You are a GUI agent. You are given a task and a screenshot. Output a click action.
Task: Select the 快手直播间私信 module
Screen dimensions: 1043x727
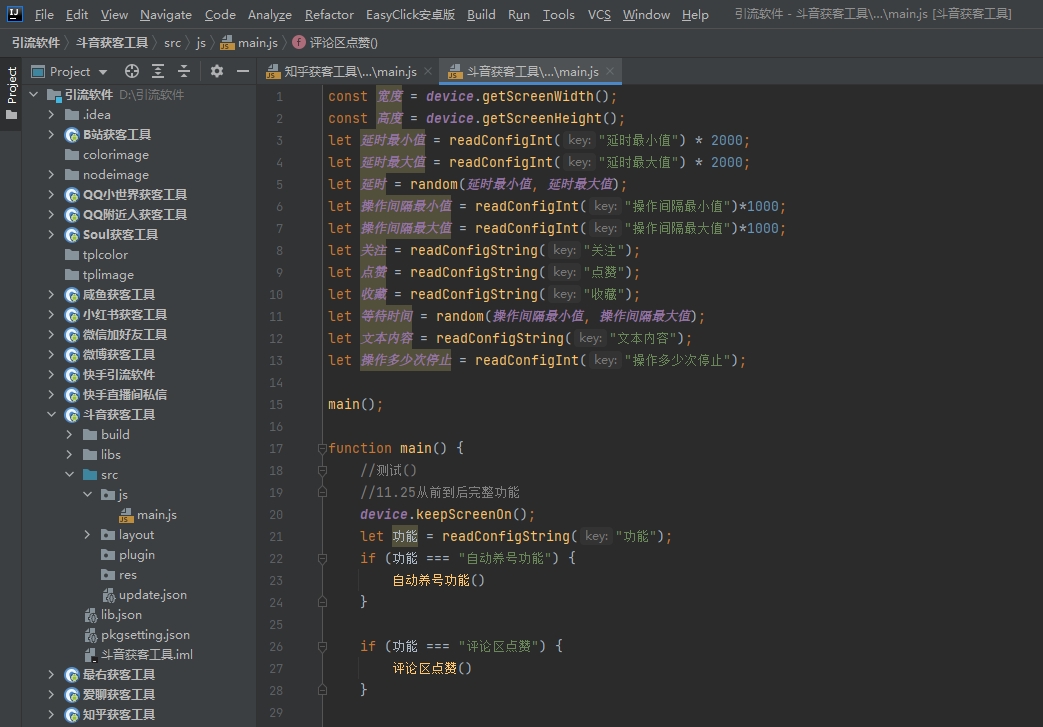point(115,394)
